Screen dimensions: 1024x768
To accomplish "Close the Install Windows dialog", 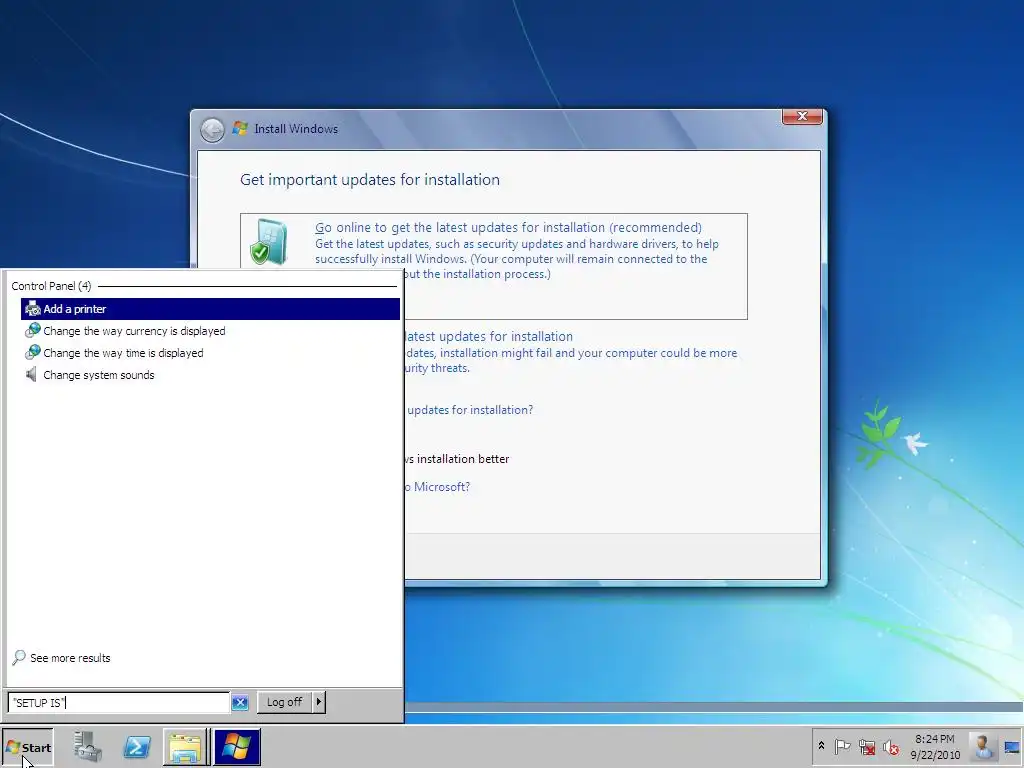I will [802, 116].
